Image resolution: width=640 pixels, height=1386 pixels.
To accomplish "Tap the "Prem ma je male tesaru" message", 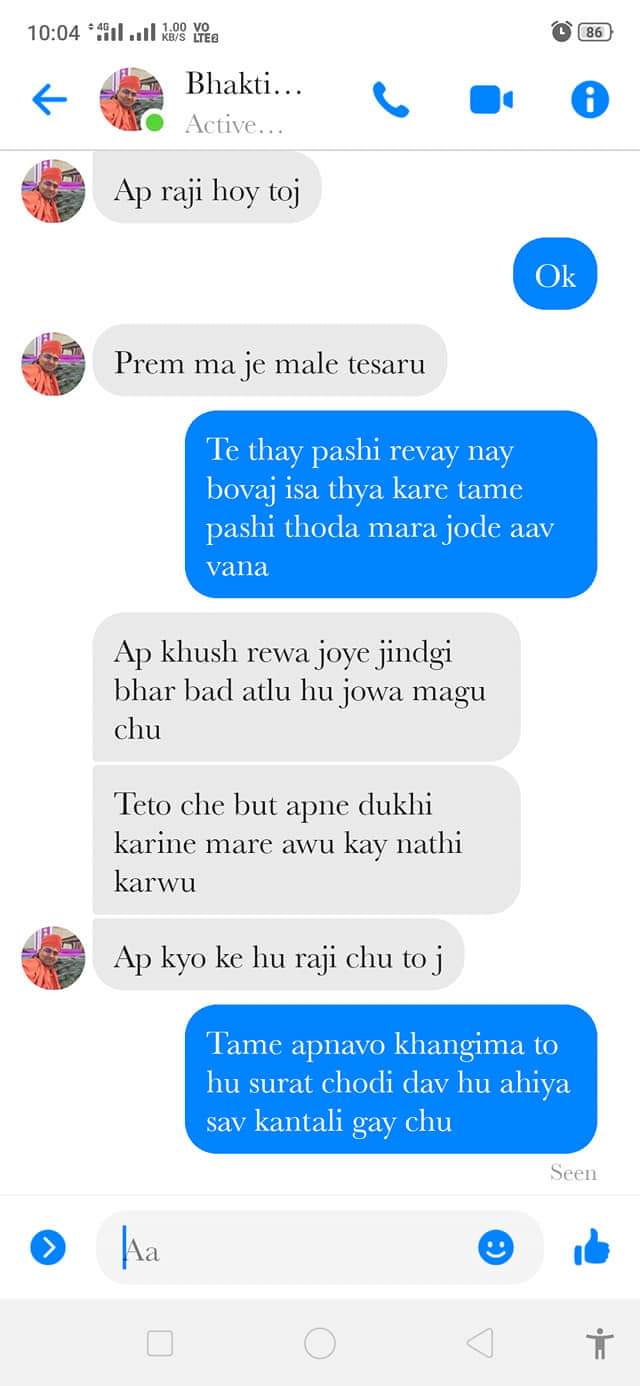I will coord(269,361).
